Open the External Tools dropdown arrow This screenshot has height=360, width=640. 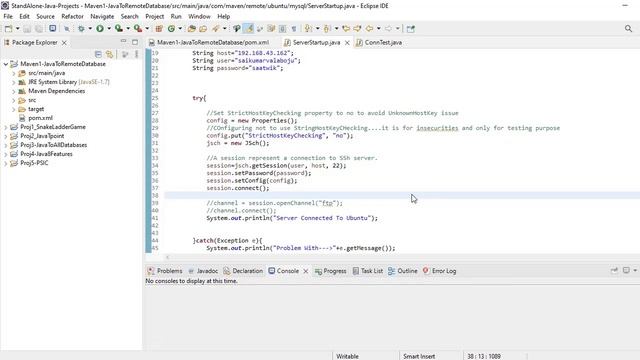pyautogui.click(x=147, y=29)
